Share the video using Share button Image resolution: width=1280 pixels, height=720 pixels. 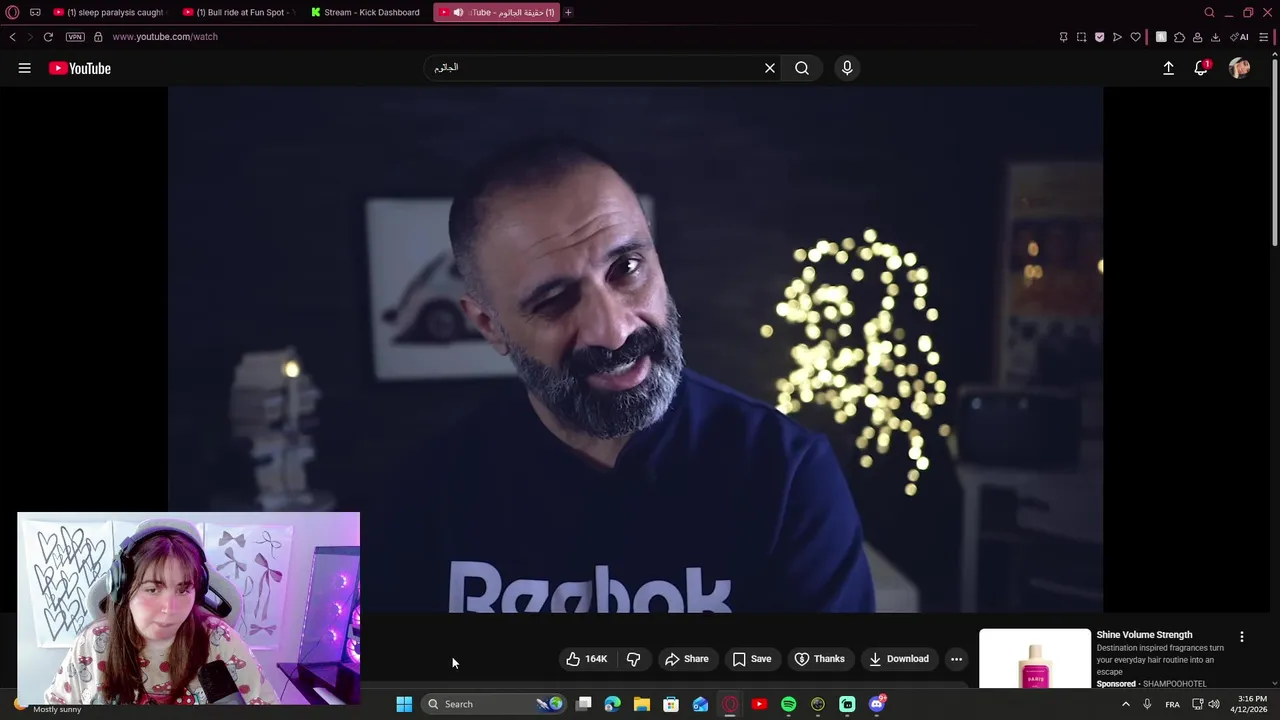click(687, 659)
